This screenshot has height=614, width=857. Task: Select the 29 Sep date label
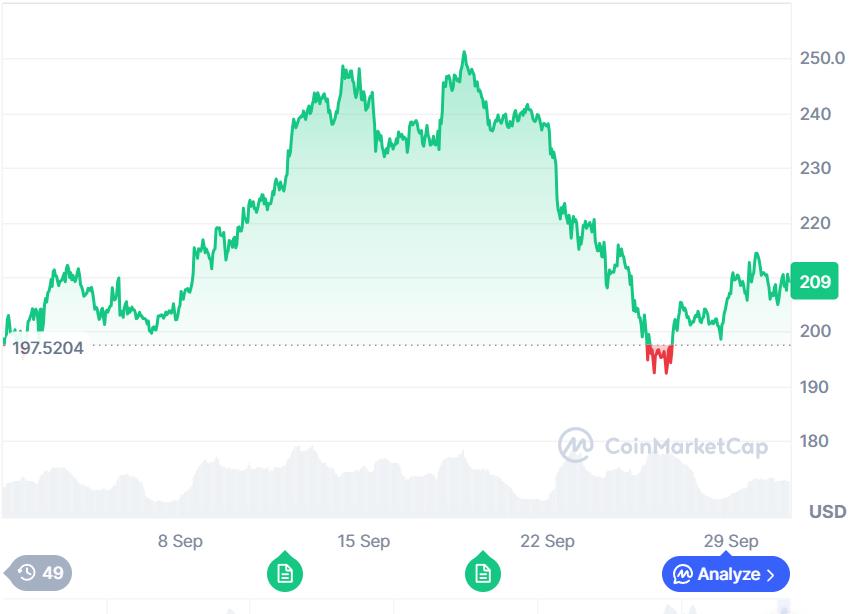(x=730, y=541)
